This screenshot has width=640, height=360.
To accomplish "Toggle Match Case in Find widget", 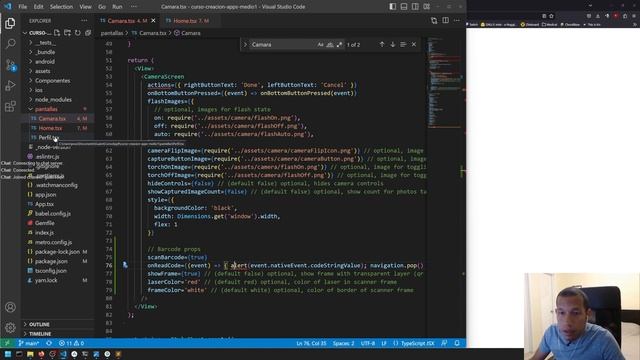I will pos(320,44).
